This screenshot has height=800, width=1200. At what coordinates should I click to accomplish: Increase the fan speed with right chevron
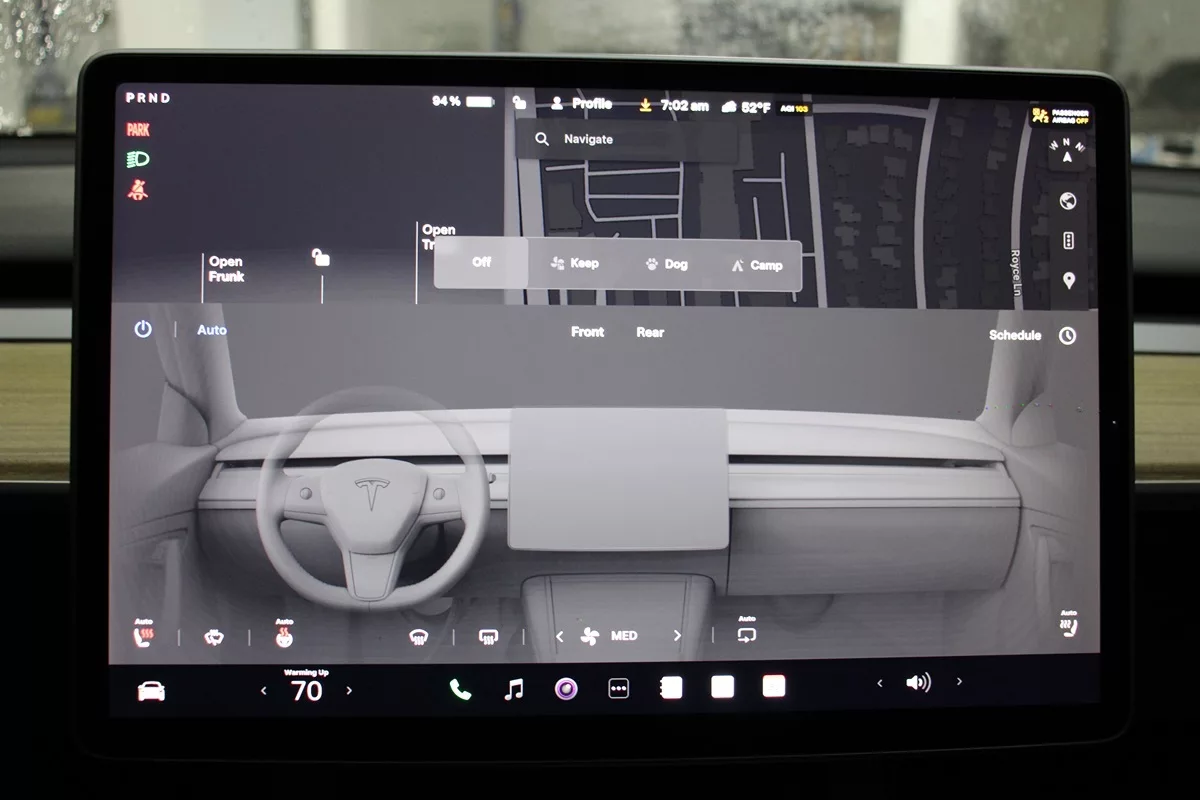pos(677,636)
